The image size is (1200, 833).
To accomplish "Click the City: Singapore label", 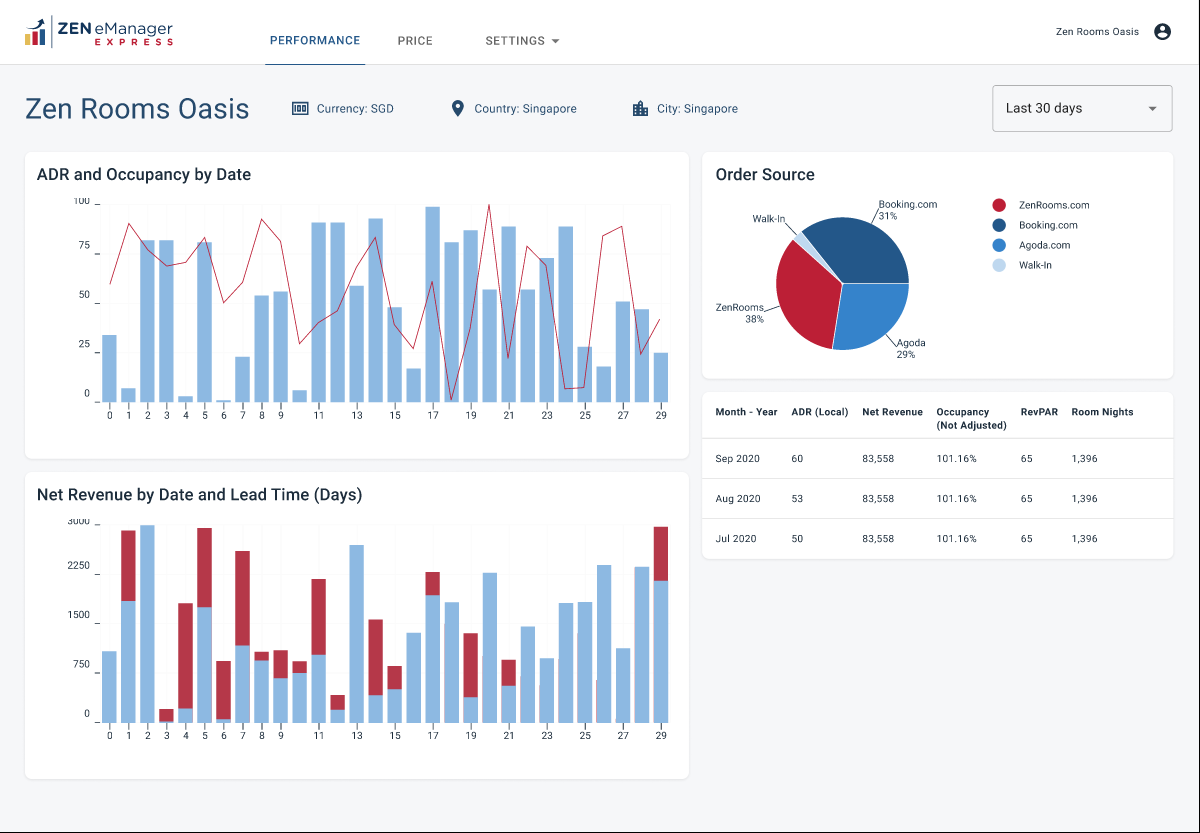I will (x=697, y=108).
